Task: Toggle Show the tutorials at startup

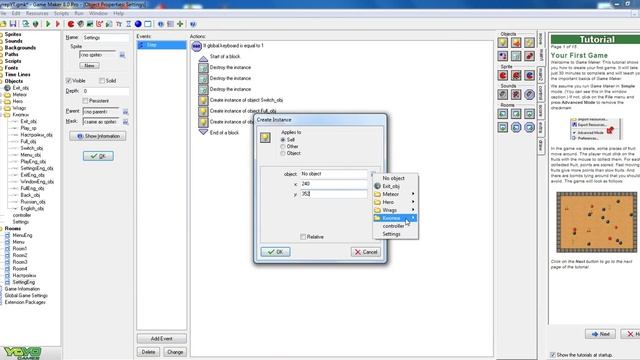Action: click(553, 355)
